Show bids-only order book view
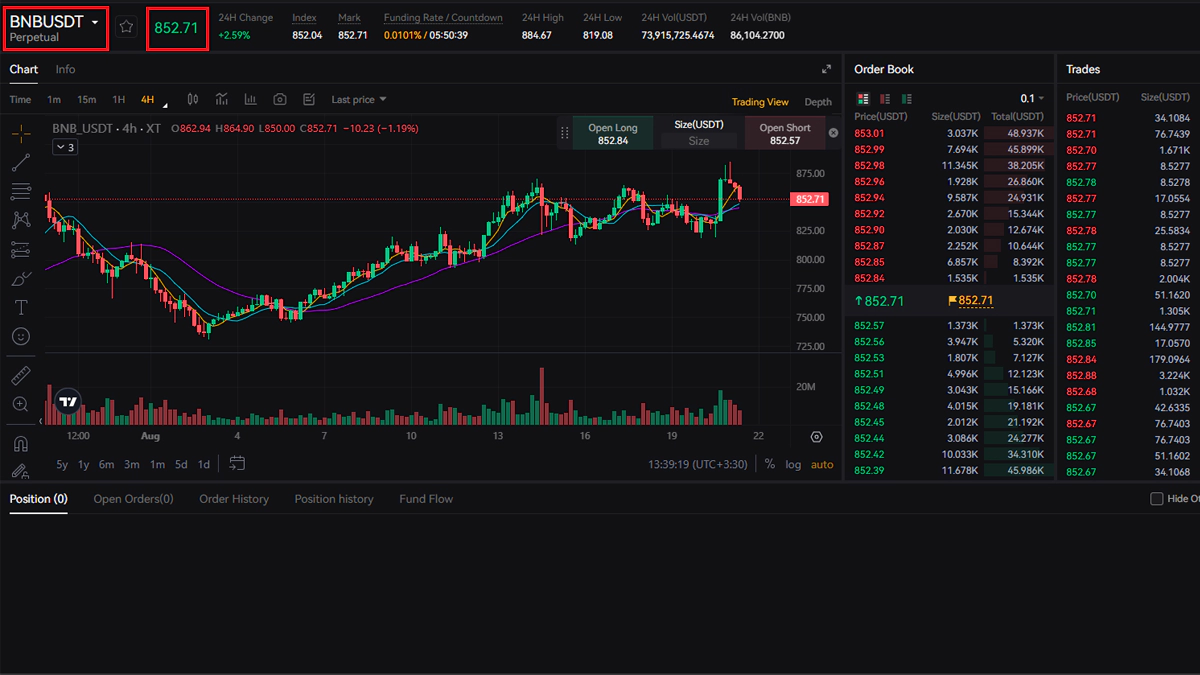The width and height of the screenshot is (1200, 675). point(907,98)
